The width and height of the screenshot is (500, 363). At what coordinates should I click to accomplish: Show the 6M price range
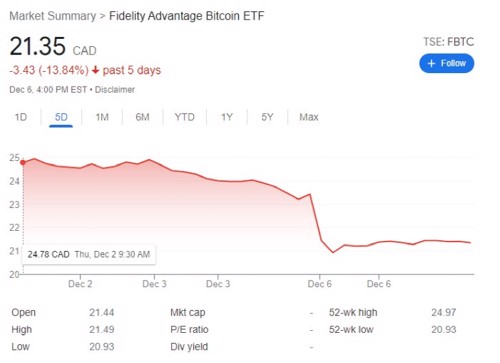click(142, 117)
